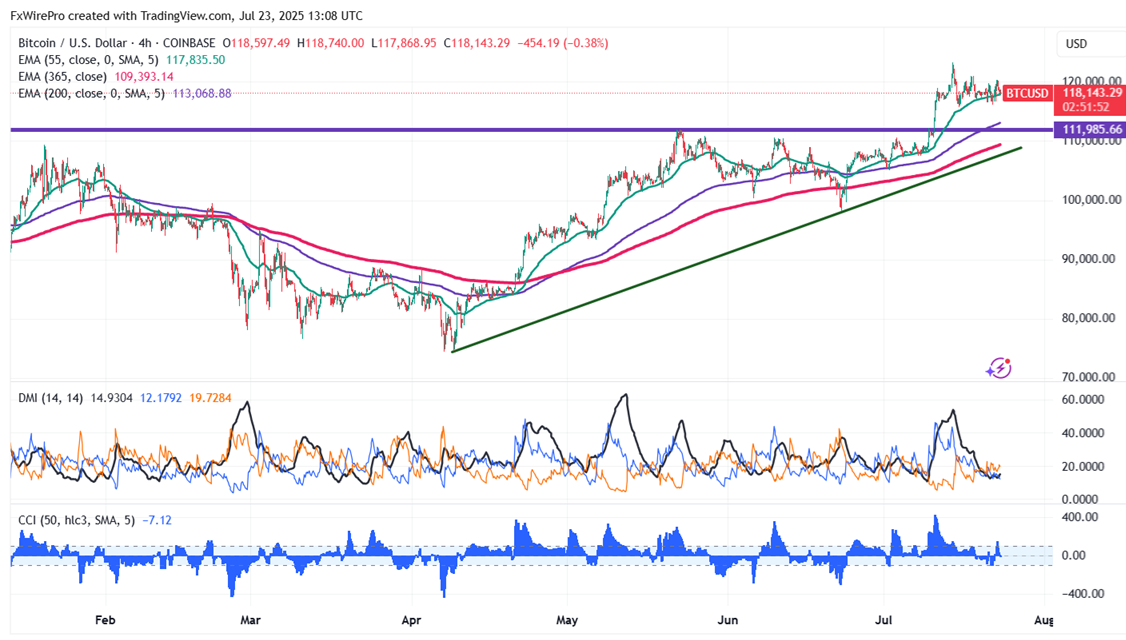Click the change value −454.19 (−0.38%)
This screenshot has height=640, width=1126.
562,43
